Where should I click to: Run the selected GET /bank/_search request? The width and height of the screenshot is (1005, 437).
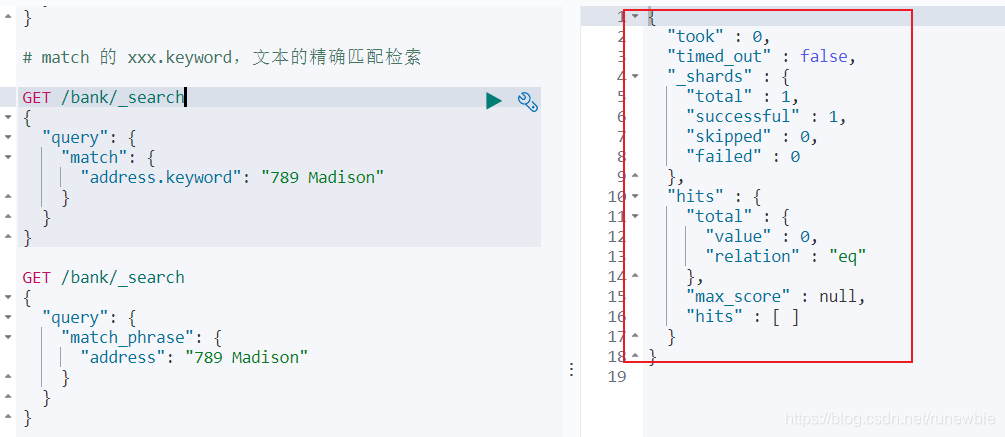pyautogui.click(x=493, y=101)
